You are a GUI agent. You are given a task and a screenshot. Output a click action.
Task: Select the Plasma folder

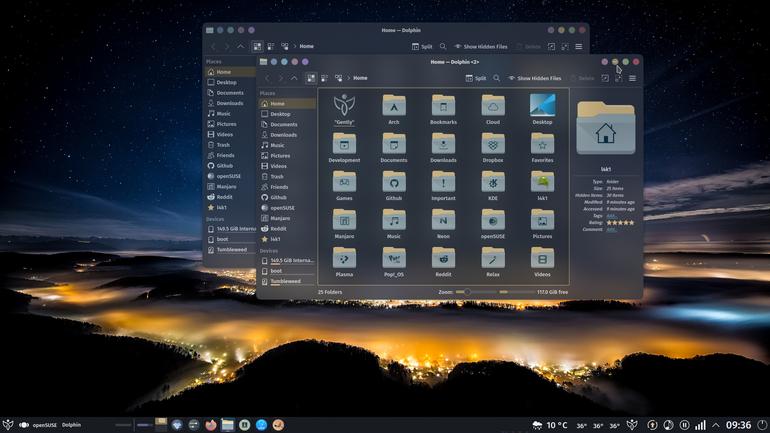click(x=344, y=262)
